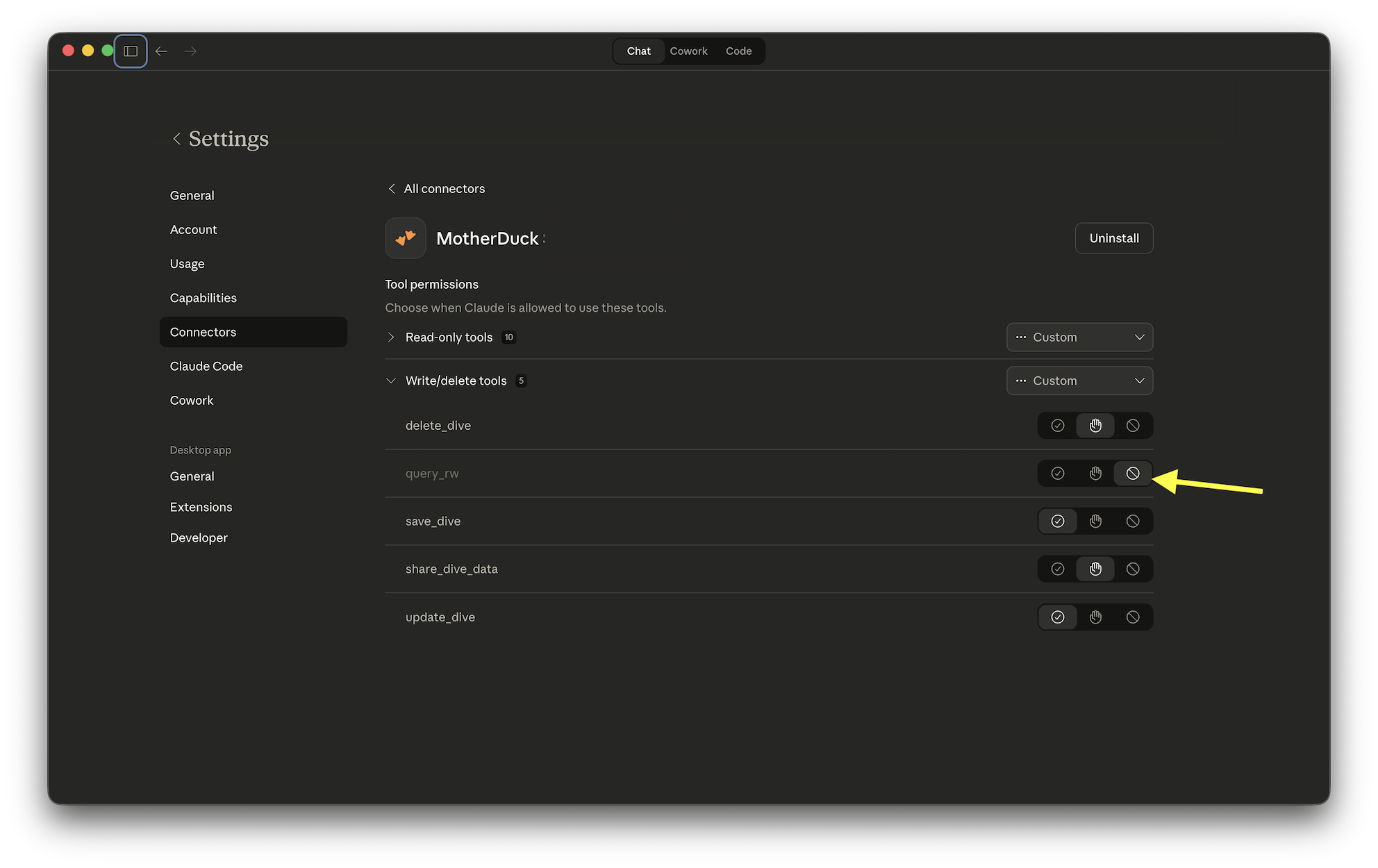Viewport: 1378px width, 868px height.
Task: Click the save_dive tool name
Action: coord(433,521)
